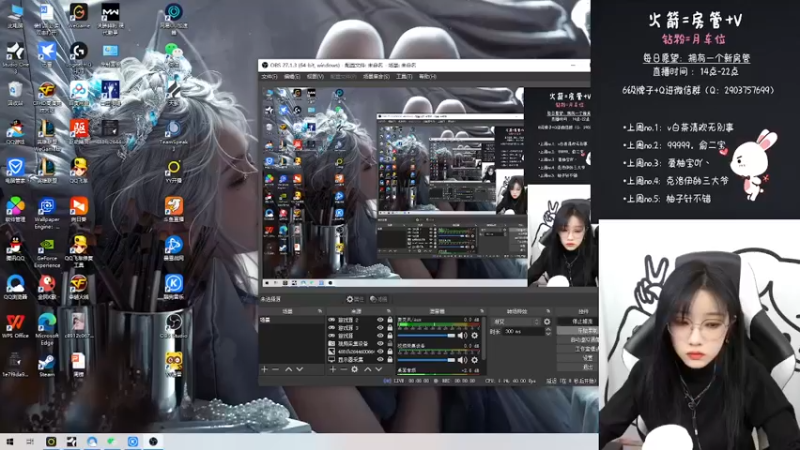800x450 pixels.
Task: Open the Wallpaper Engine shortcut
Action: 47,213
